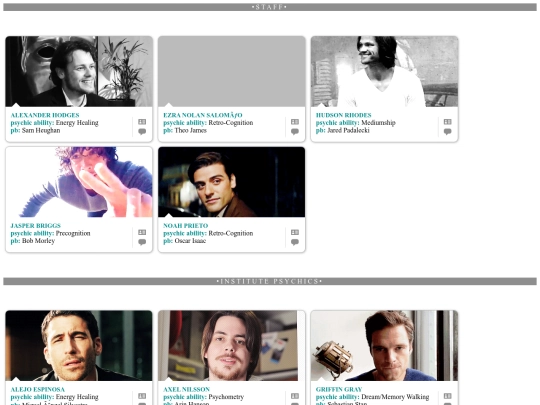Follow the Axel Nilsson name link
Viewport: 540px width, 405px height.
pos(186,390)
